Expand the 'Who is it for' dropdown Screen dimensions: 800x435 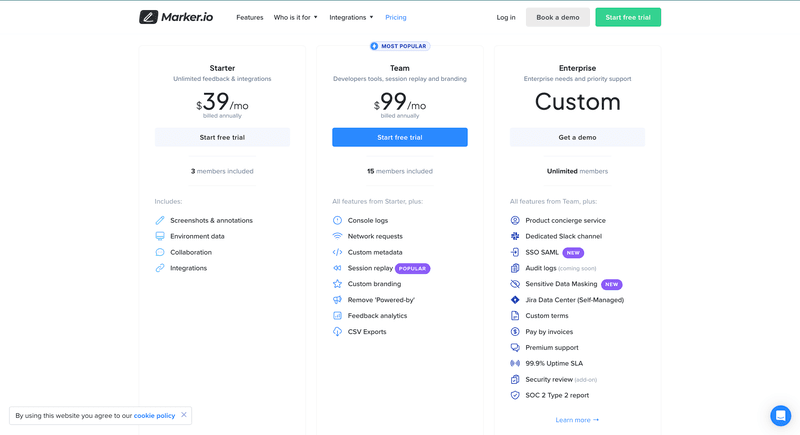(296, 17)
